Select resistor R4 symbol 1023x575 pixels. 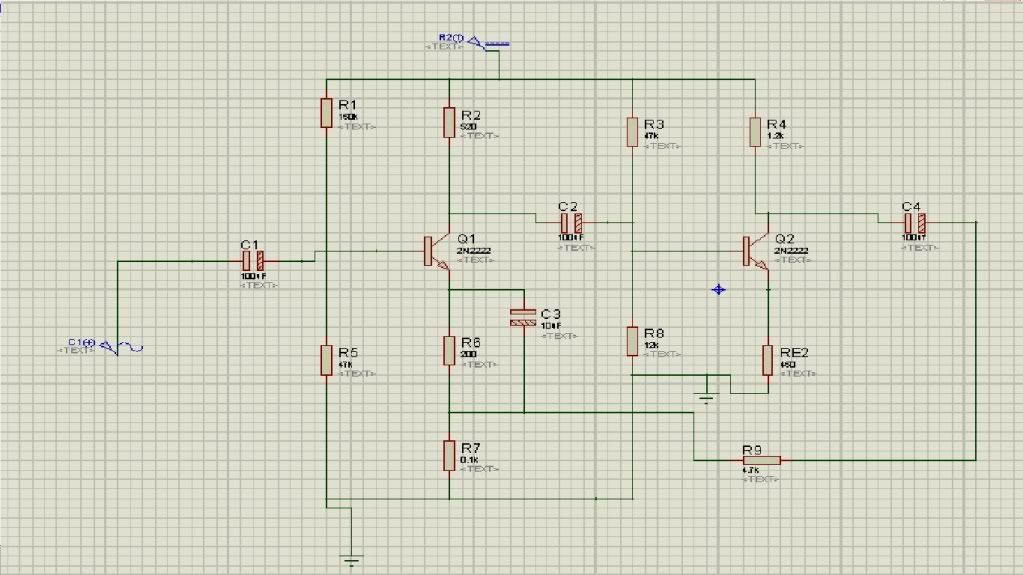(755, 132)
